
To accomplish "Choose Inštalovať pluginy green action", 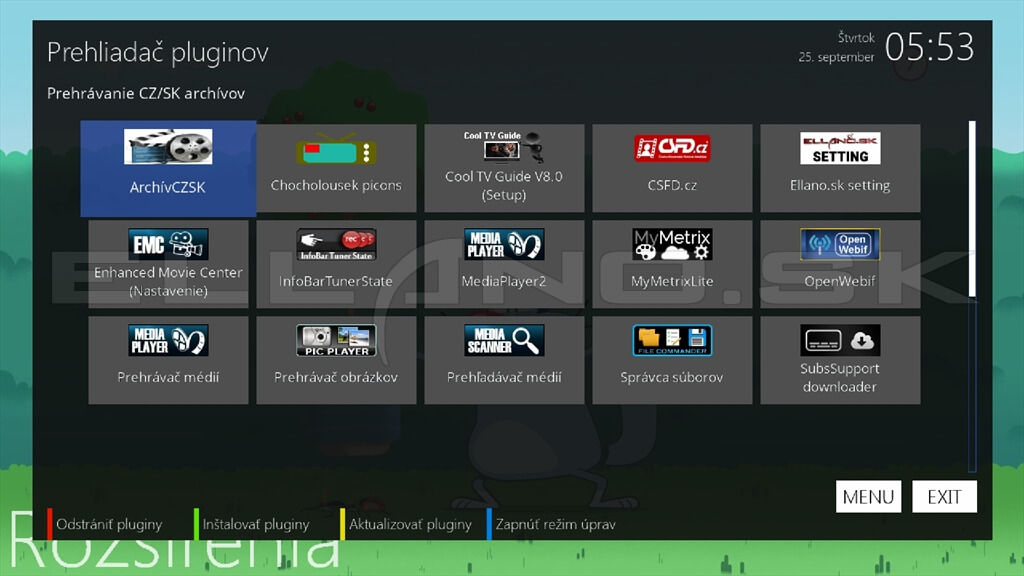I will pos(256,524).
